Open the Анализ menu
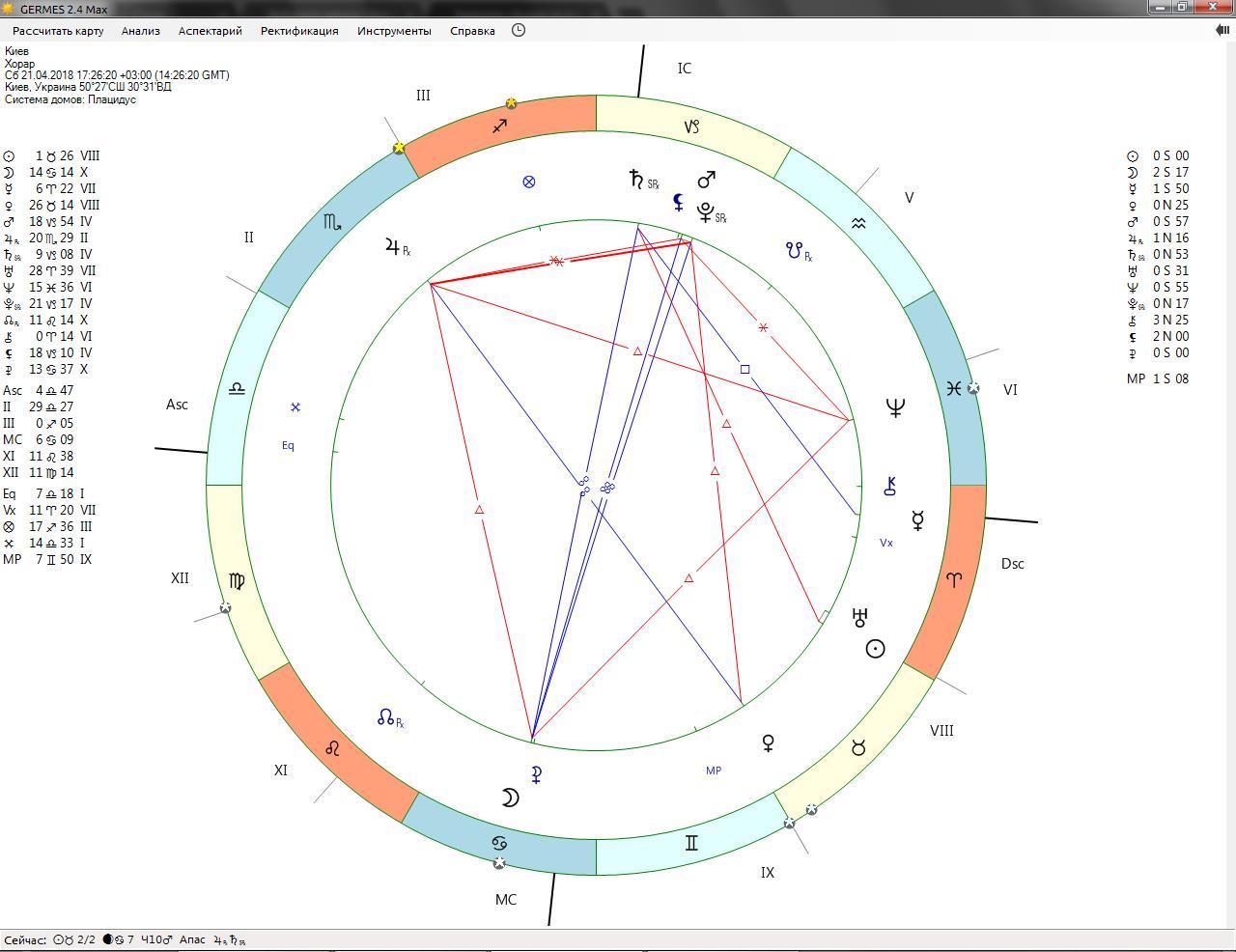The width and height of the screenshot is (1236, 952). click(x=140, y=31)
